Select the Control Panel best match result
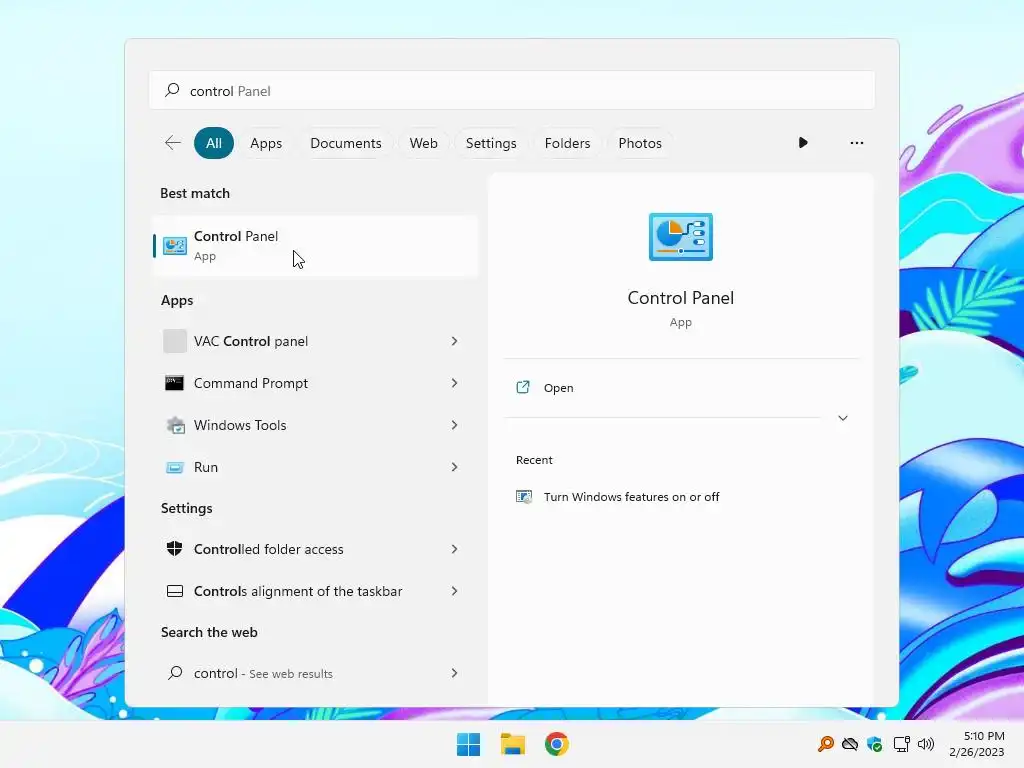The image size is (1024, 768). [x=315, y=246]
